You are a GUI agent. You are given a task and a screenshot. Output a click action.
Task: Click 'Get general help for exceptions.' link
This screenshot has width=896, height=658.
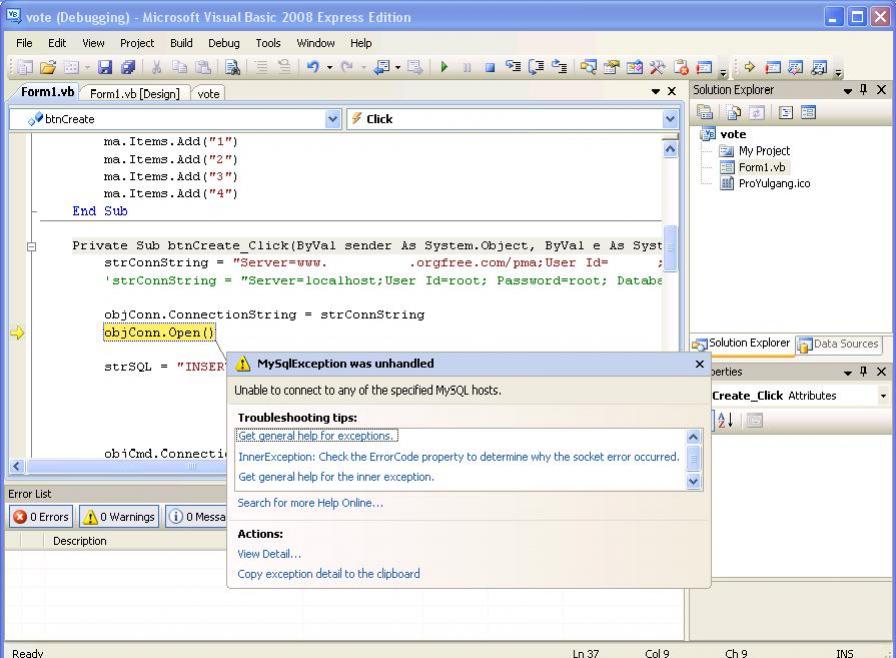click(x=316, y=436)
